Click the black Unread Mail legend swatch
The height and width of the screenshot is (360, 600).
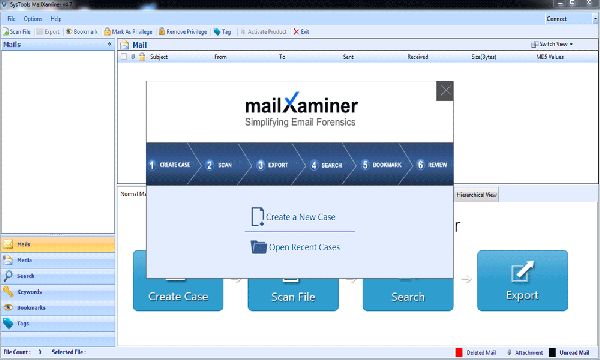553,352
